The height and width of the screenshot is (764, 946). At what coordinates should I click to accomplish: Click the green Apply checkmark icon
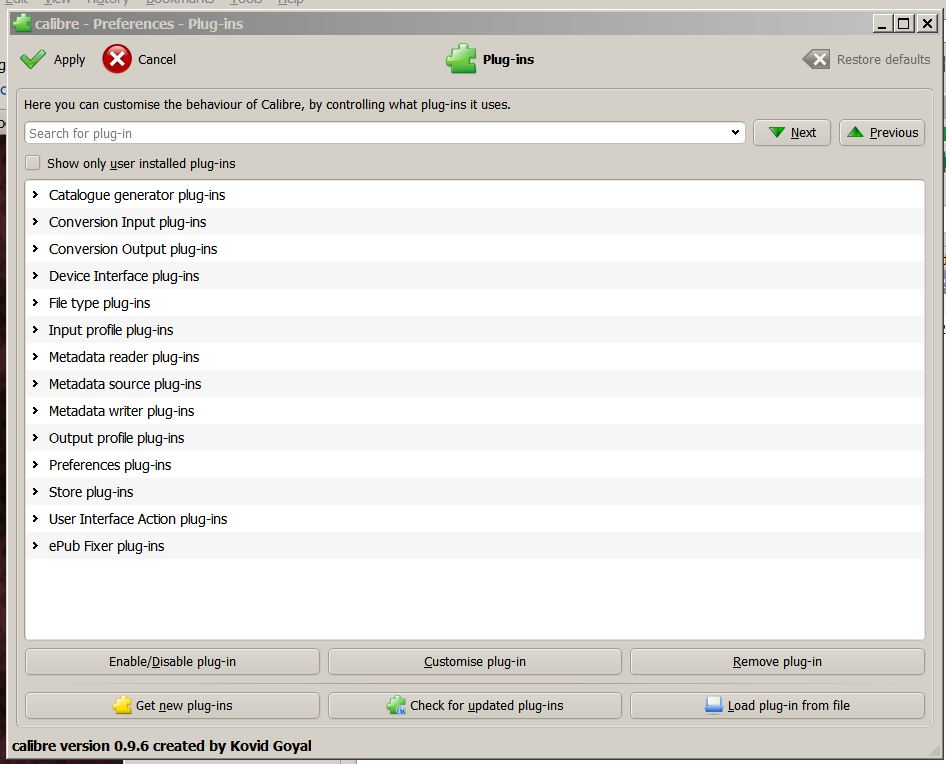33,59
